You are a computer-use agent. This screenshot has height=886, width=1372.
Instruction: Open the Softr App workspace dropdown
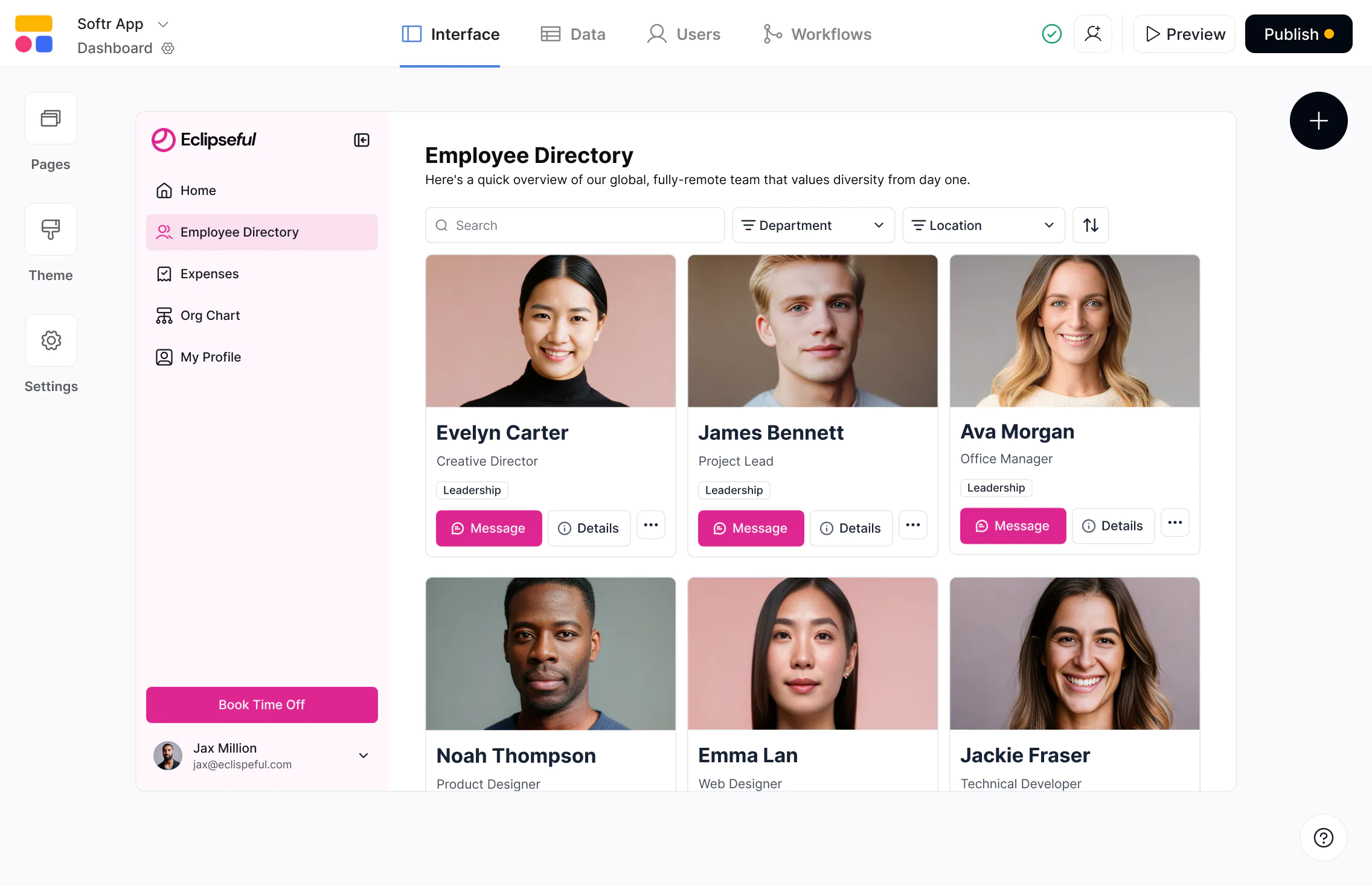162,24
